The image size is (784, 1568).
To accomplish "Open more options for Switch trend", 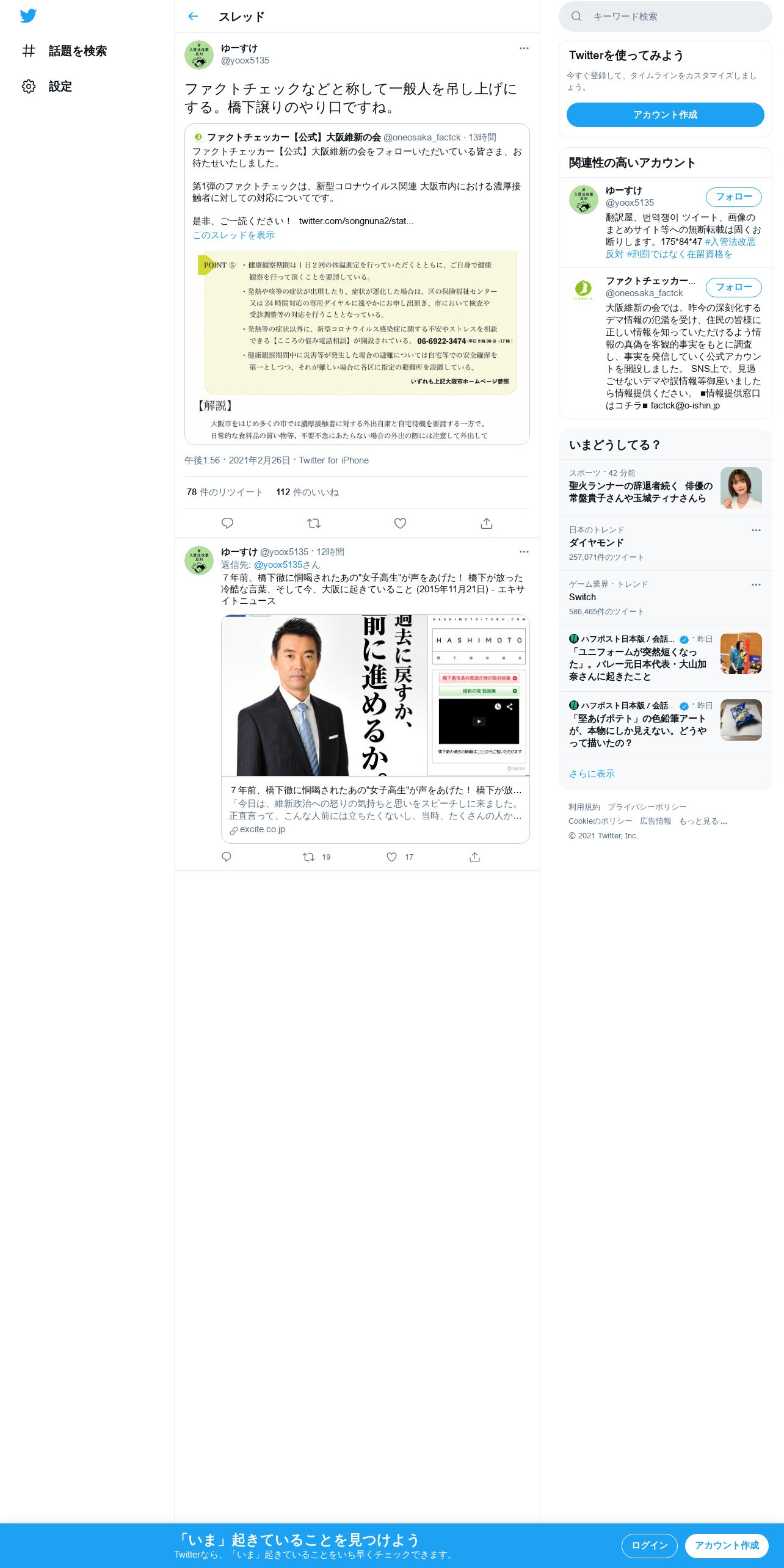I will (x=756, y=584).
